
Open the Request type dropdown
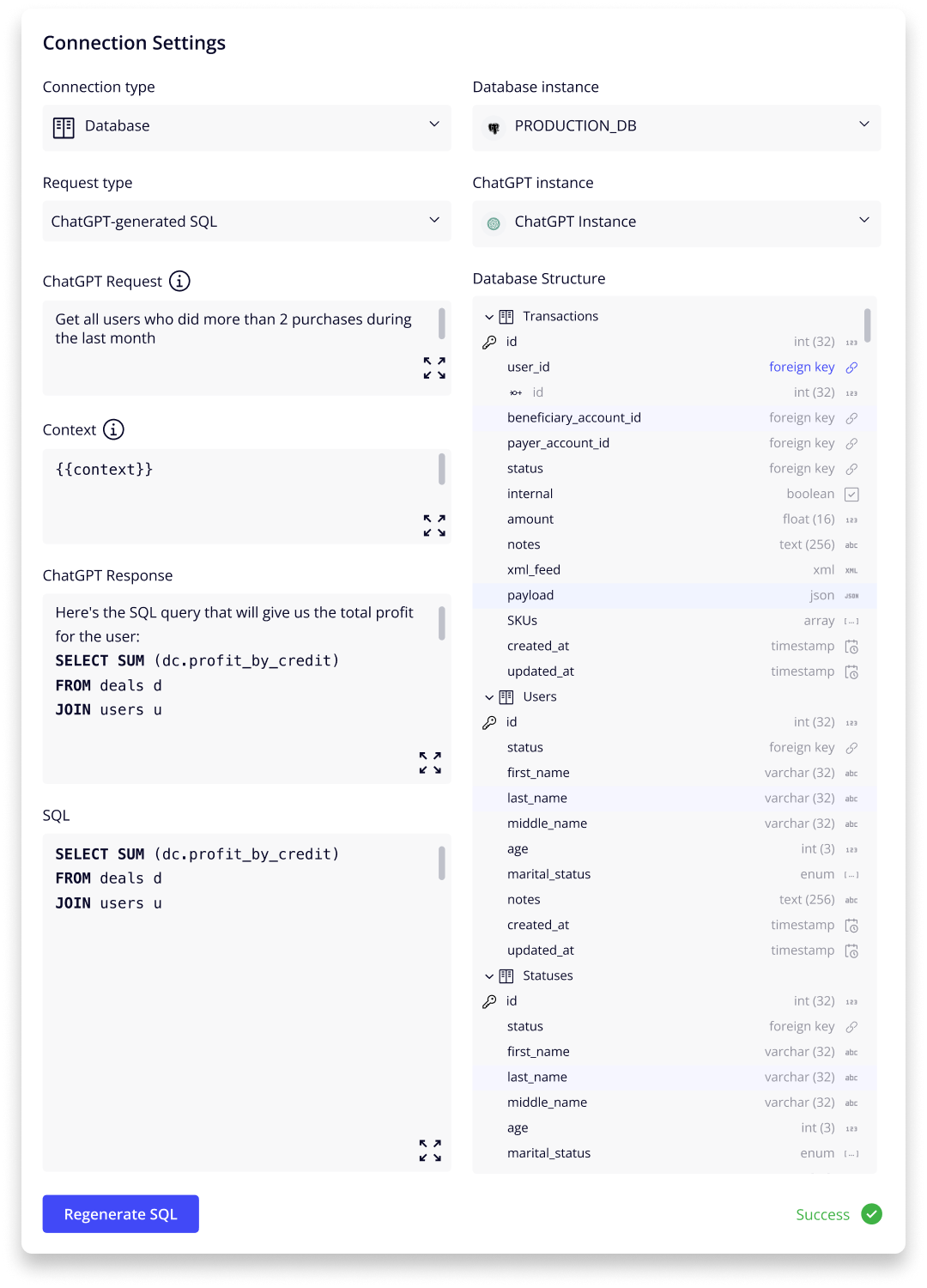tap(246, 222)
